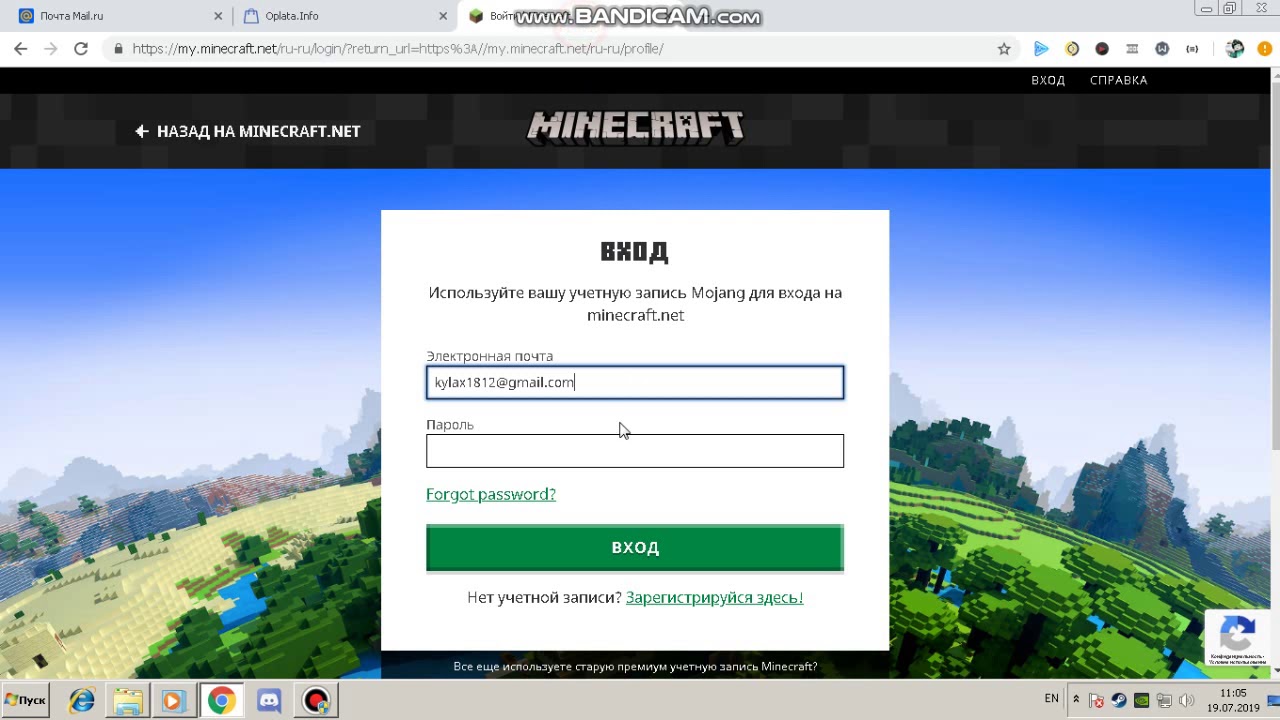The height and width of the screenshot is (720, 1280).
Task: Show hidden tray icons
Action: click(x=1076, y=699)
